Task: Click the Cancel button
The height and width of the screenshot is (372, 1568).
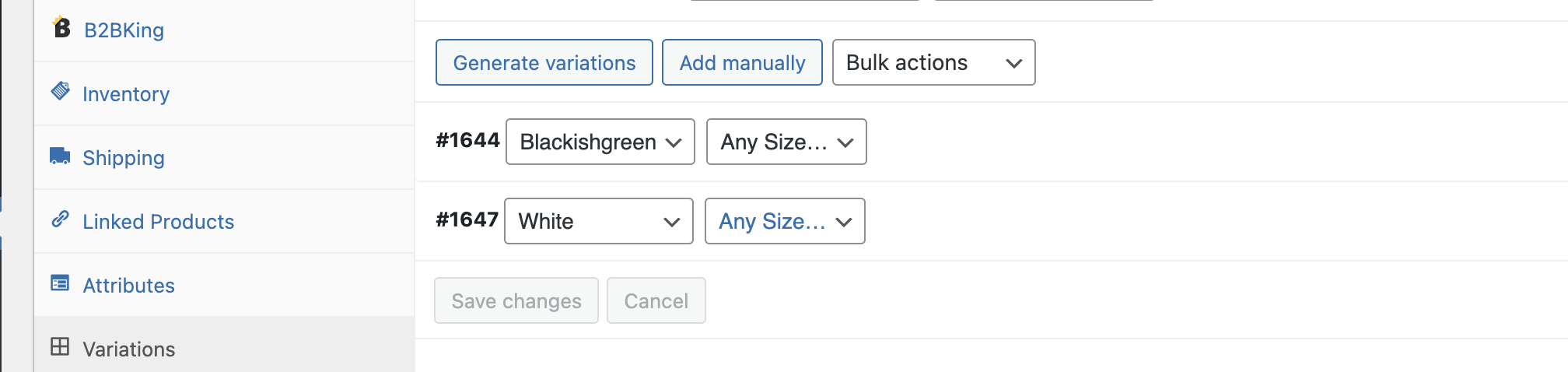Action: click(x=656, y=300)
